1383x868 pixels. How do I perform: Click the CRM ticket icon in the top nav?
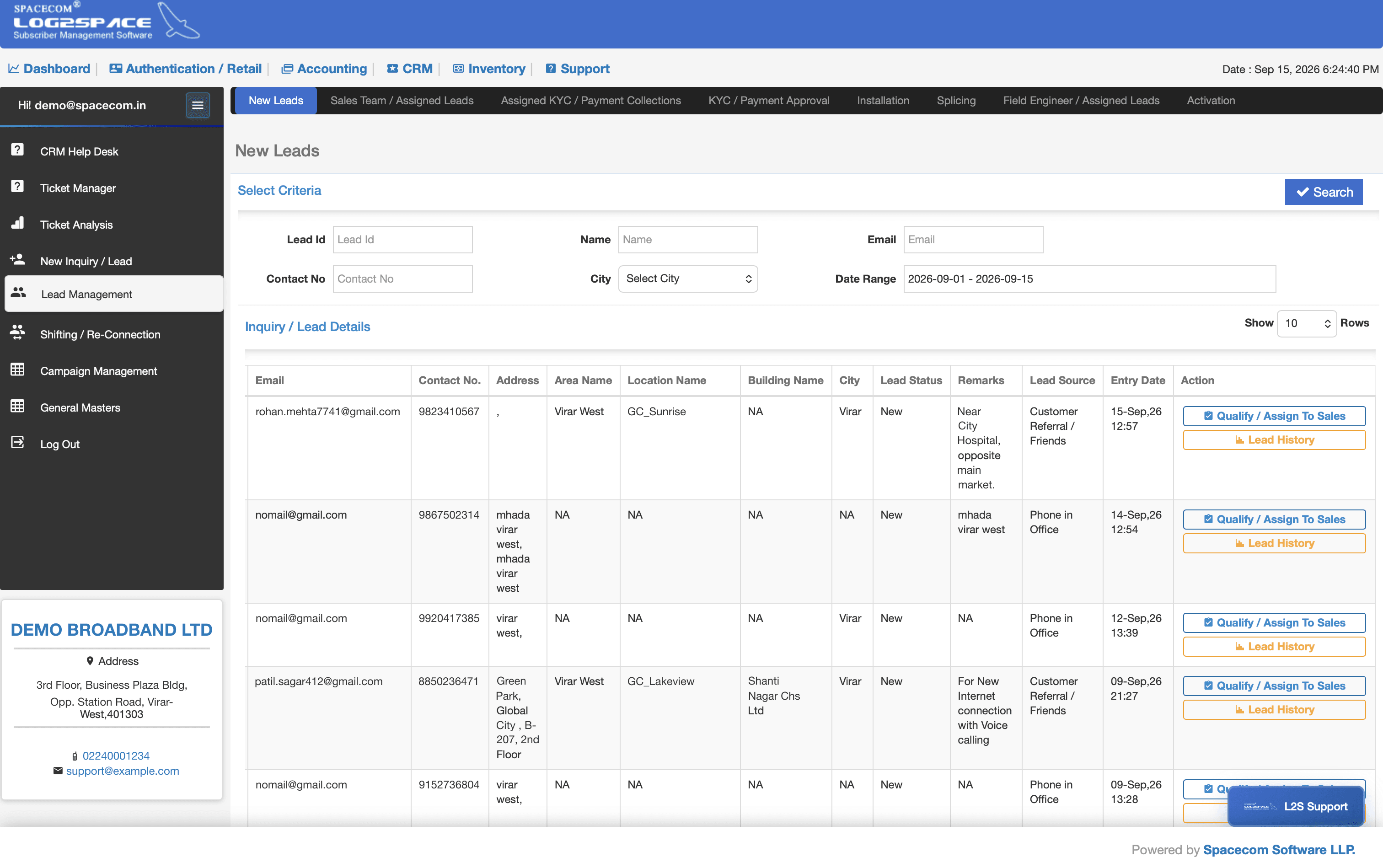click(393, 68)
